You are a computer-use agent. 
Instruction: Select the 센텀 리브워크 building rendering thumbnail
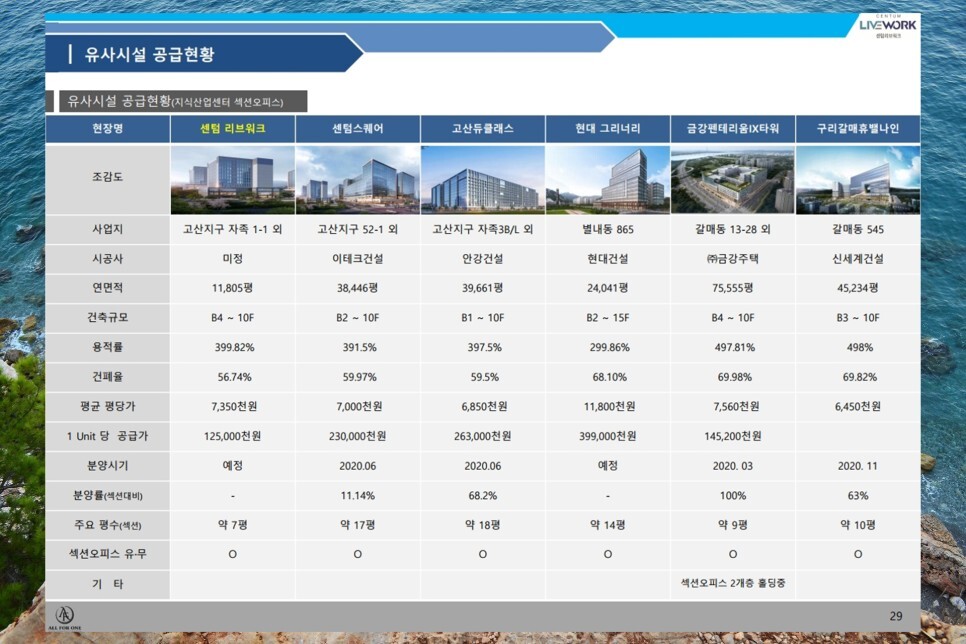[233, 180]
